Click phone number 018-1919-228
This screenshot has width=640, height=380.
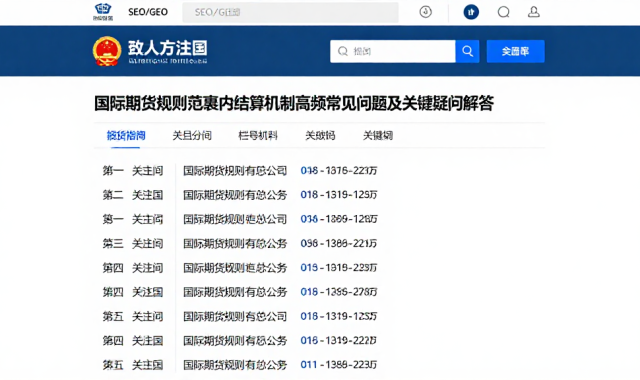click(x=339, y=268)
